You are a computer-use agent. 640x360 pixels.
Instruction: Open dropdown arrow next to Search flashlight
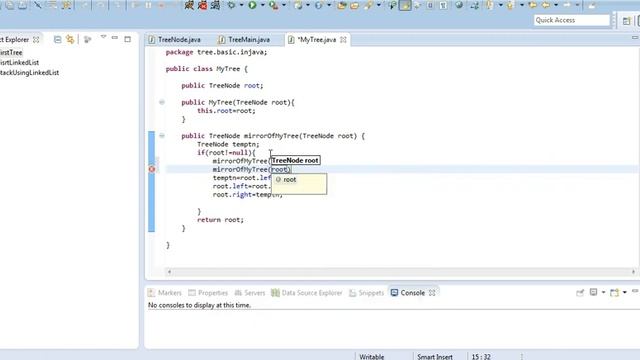pyautogui.click(x=378, y=5)
